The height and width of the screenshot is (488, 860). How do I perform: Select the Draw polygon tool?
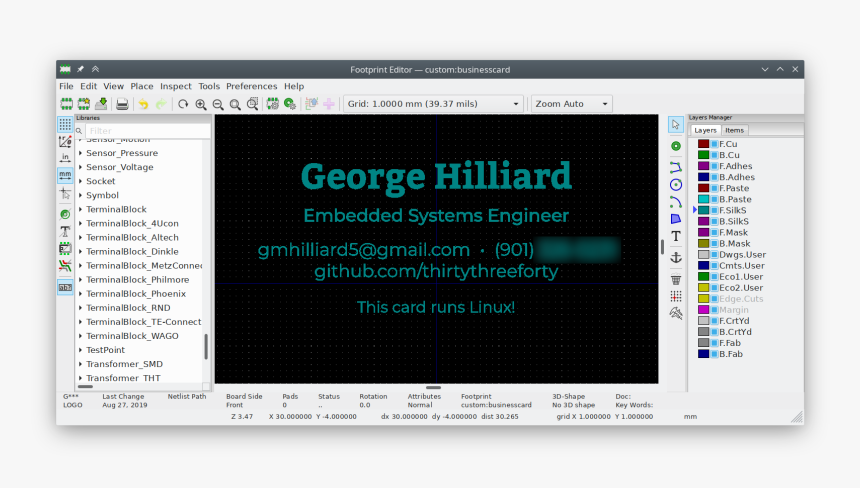[x=676, y=219]
